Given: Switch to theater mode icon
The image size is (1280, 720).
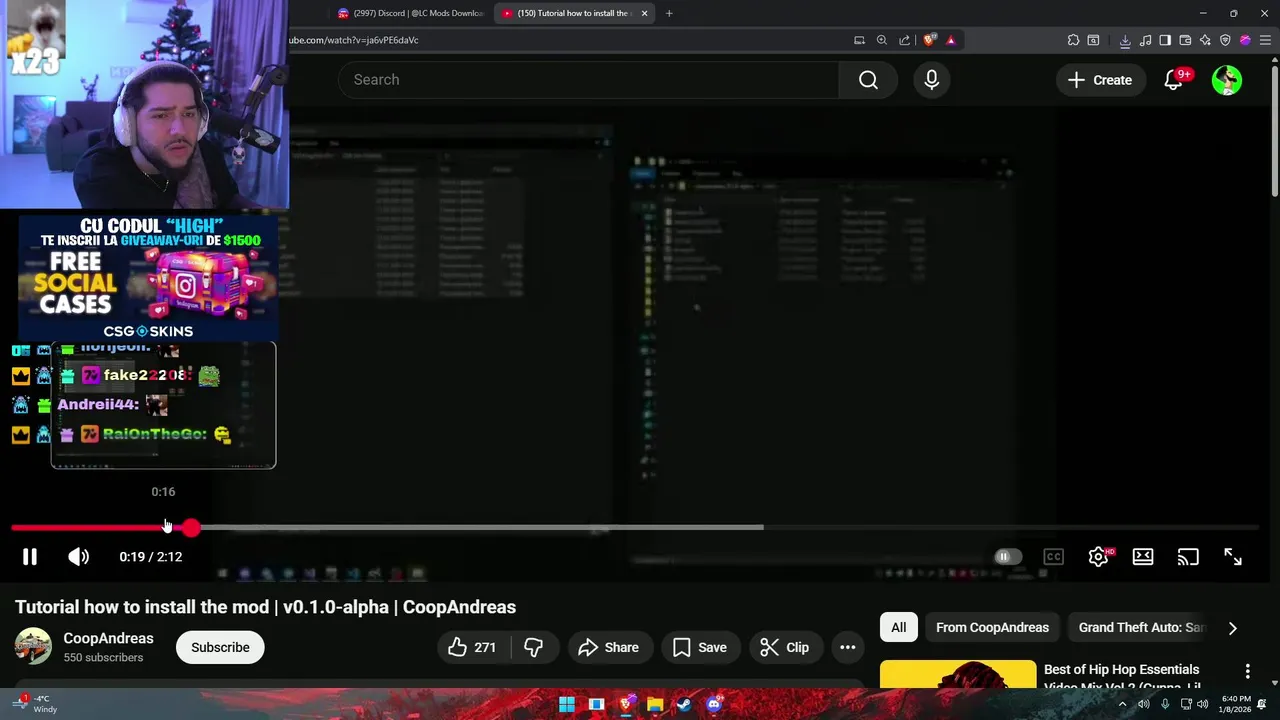Looking at the screenshot, I should coord(1143,557).
